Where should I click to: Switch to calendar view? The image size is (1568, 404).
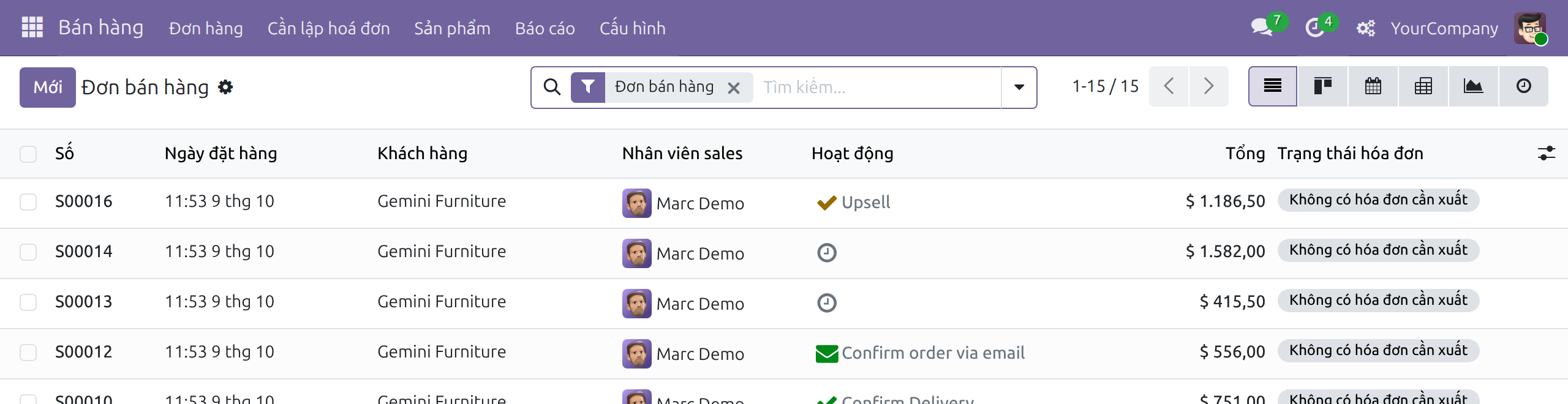coord(1373,86)
